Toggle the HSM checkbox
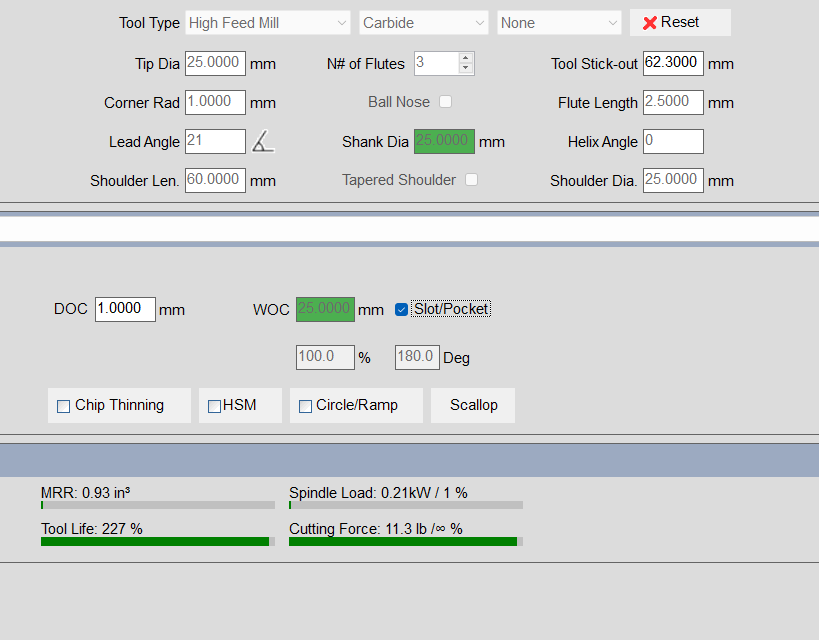Viewport: 819px width, 640px height. (214, 406)
